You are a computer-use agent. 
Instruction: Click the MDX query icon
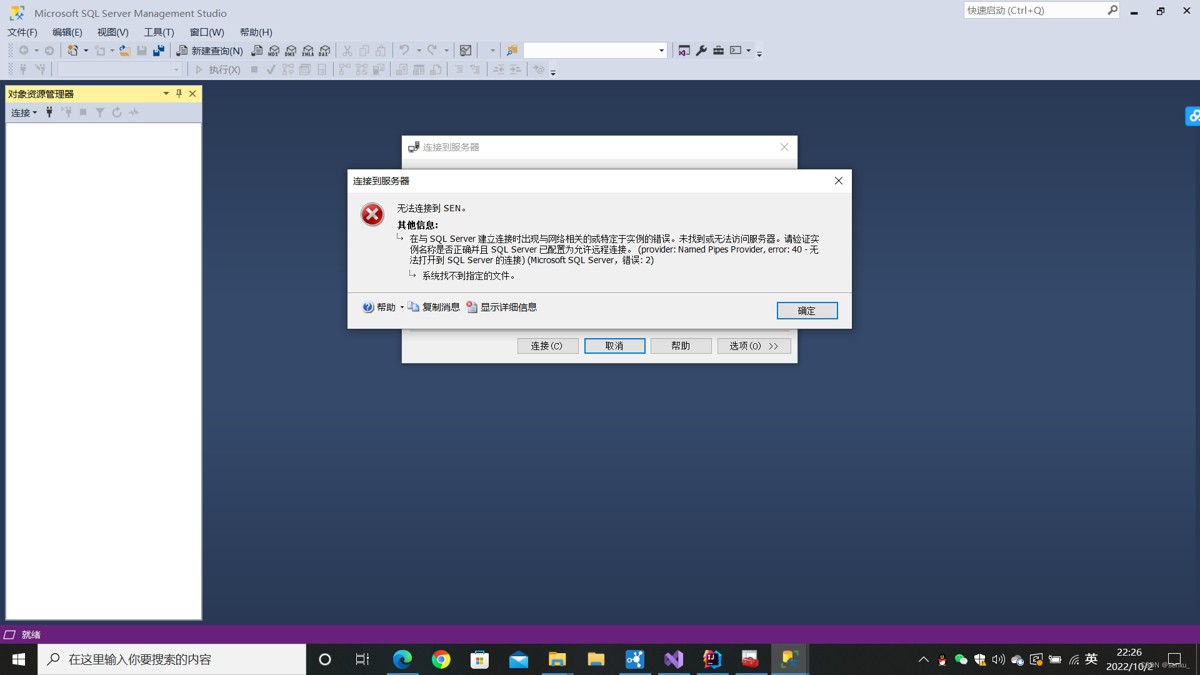pyautogui.click(x=274, y=50)
